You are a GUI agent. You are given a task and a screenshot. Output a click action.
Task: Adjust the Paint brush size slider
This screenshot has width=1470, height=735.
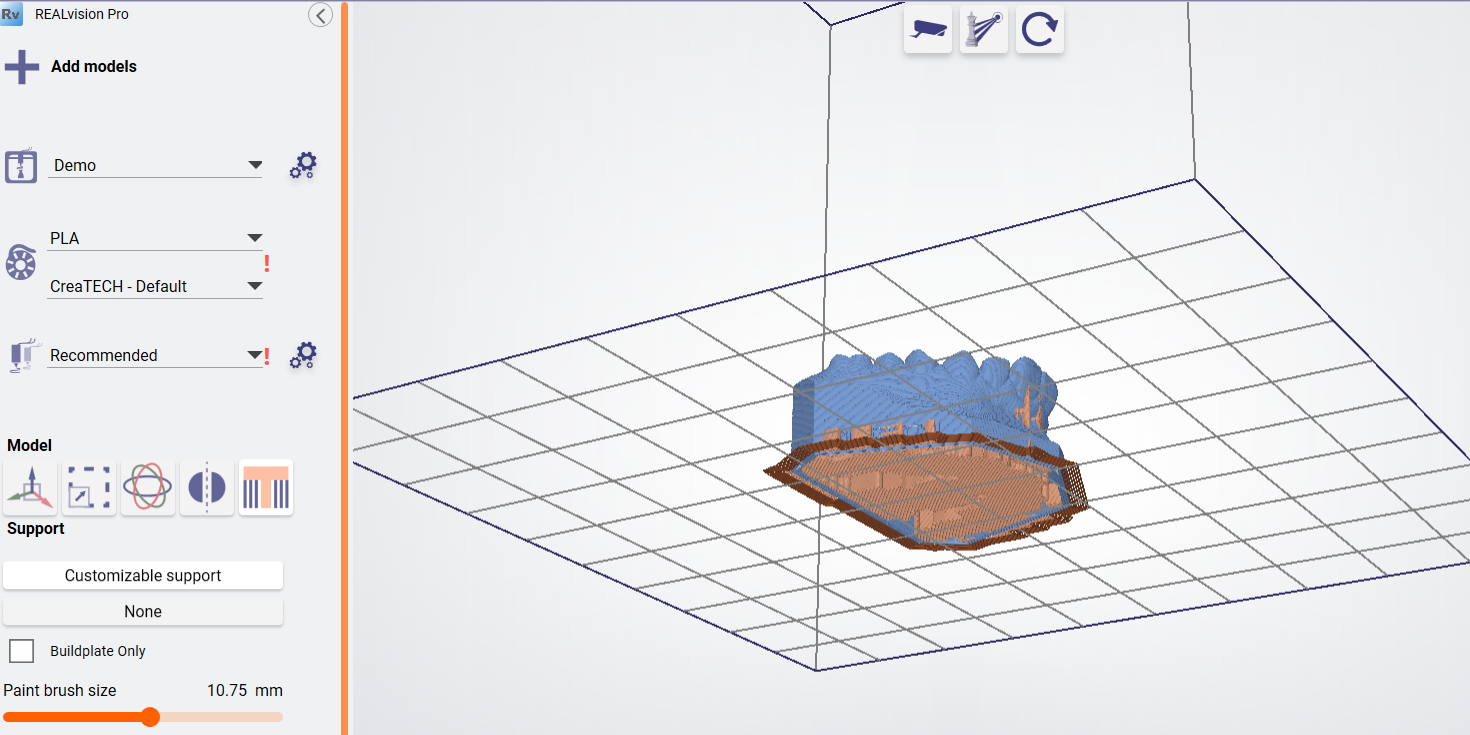(150, 717)
